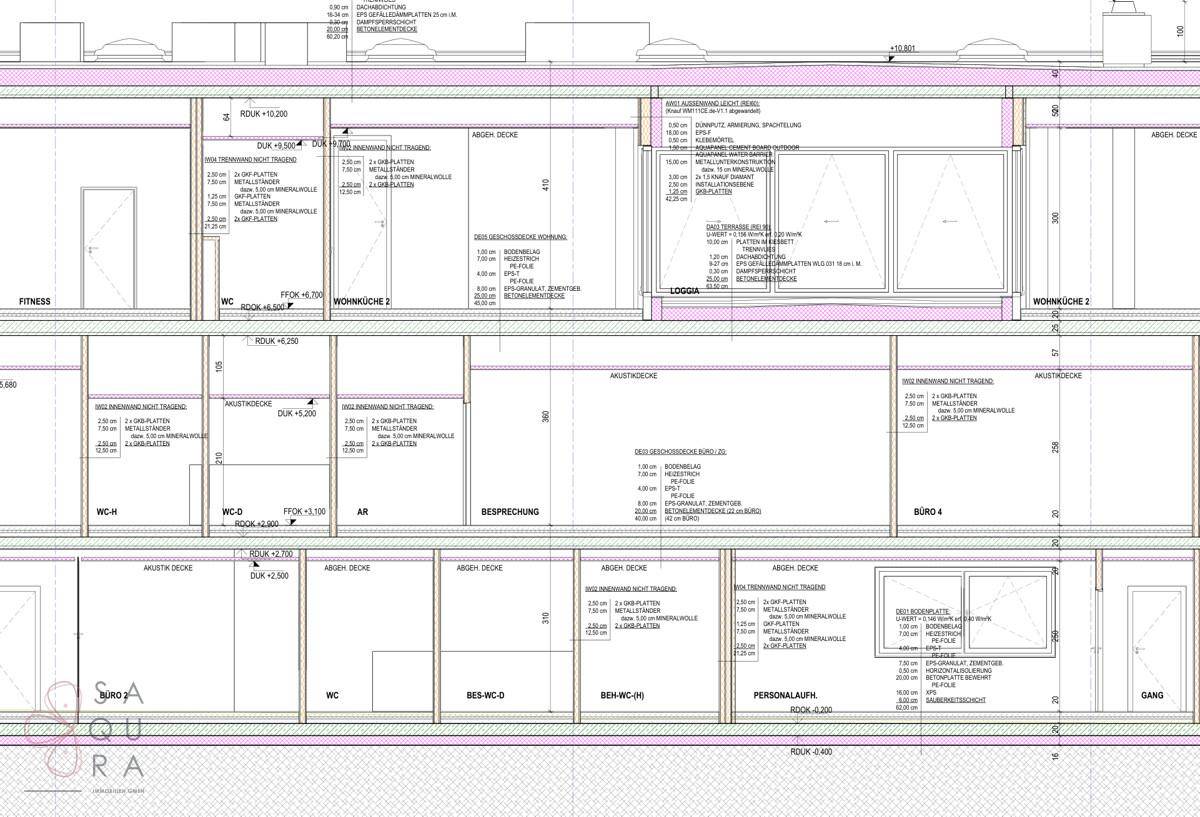The image size is (1200, 817).
Task: Select the 'LOGGIA' room label
Action: click(685, 291)
